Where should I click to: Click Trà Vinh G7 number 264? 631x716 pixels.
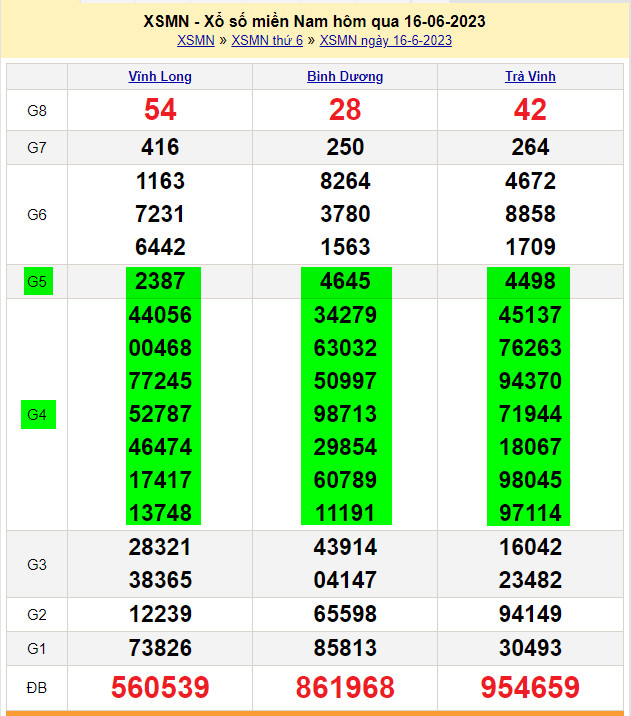530,147
